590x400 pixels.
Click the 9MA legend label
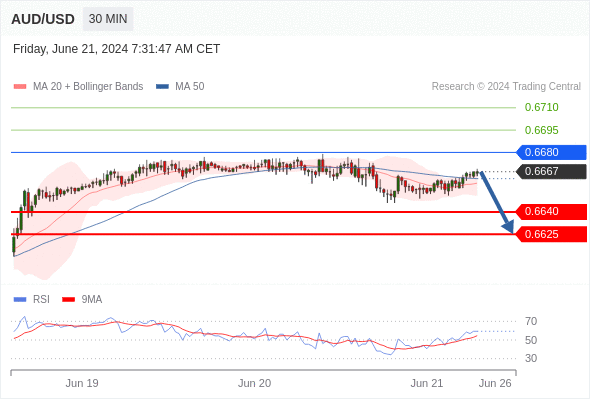[x=91, y=300]
